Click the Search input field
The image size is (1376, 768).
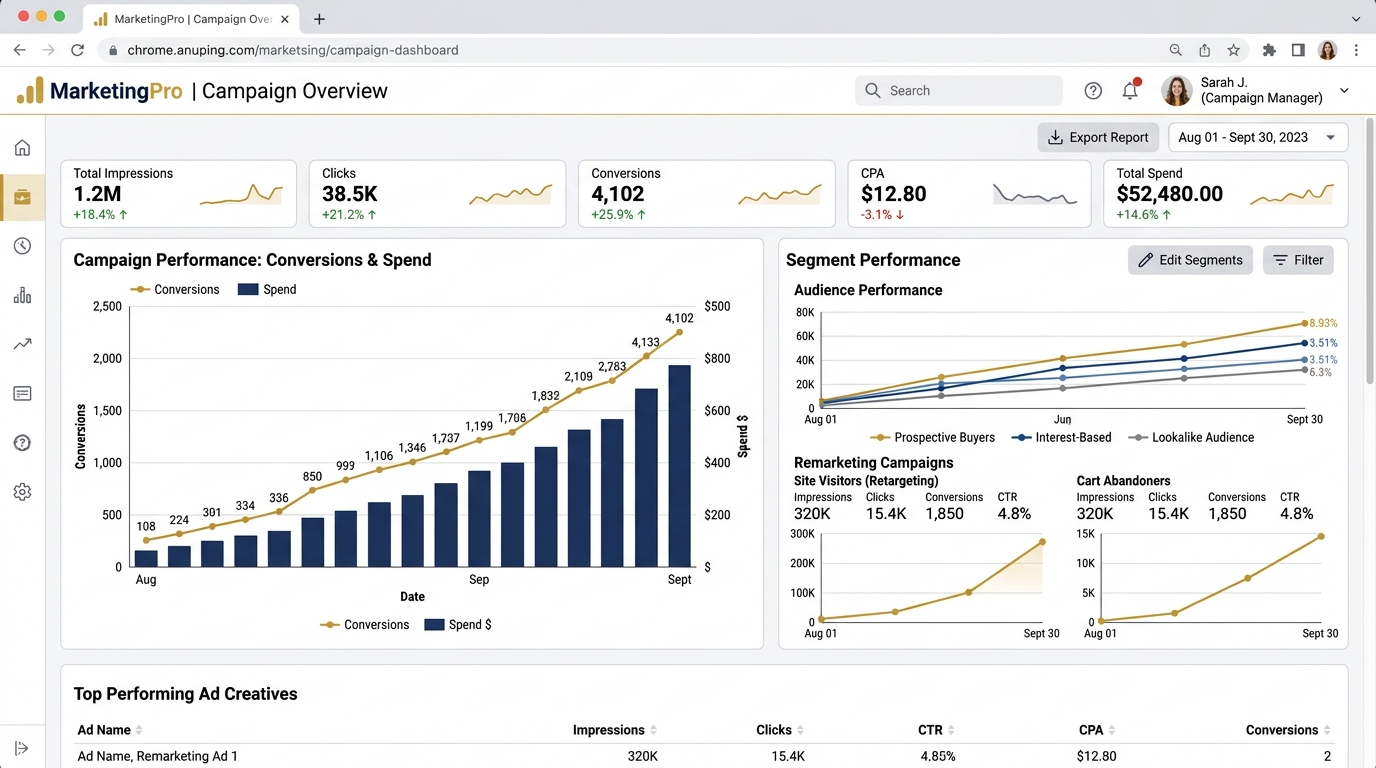pyautogui.click(x=959, y=90)
